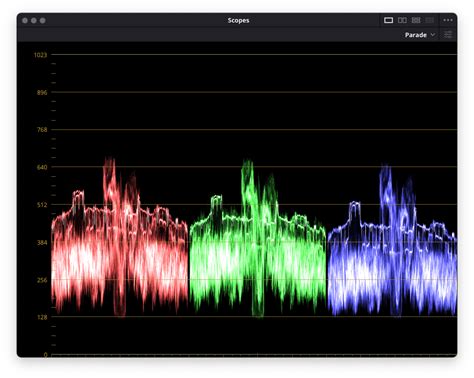Open the three-dot options menu
The height and width of the screenshot is (378, 474).
click(x=448, y=20)
